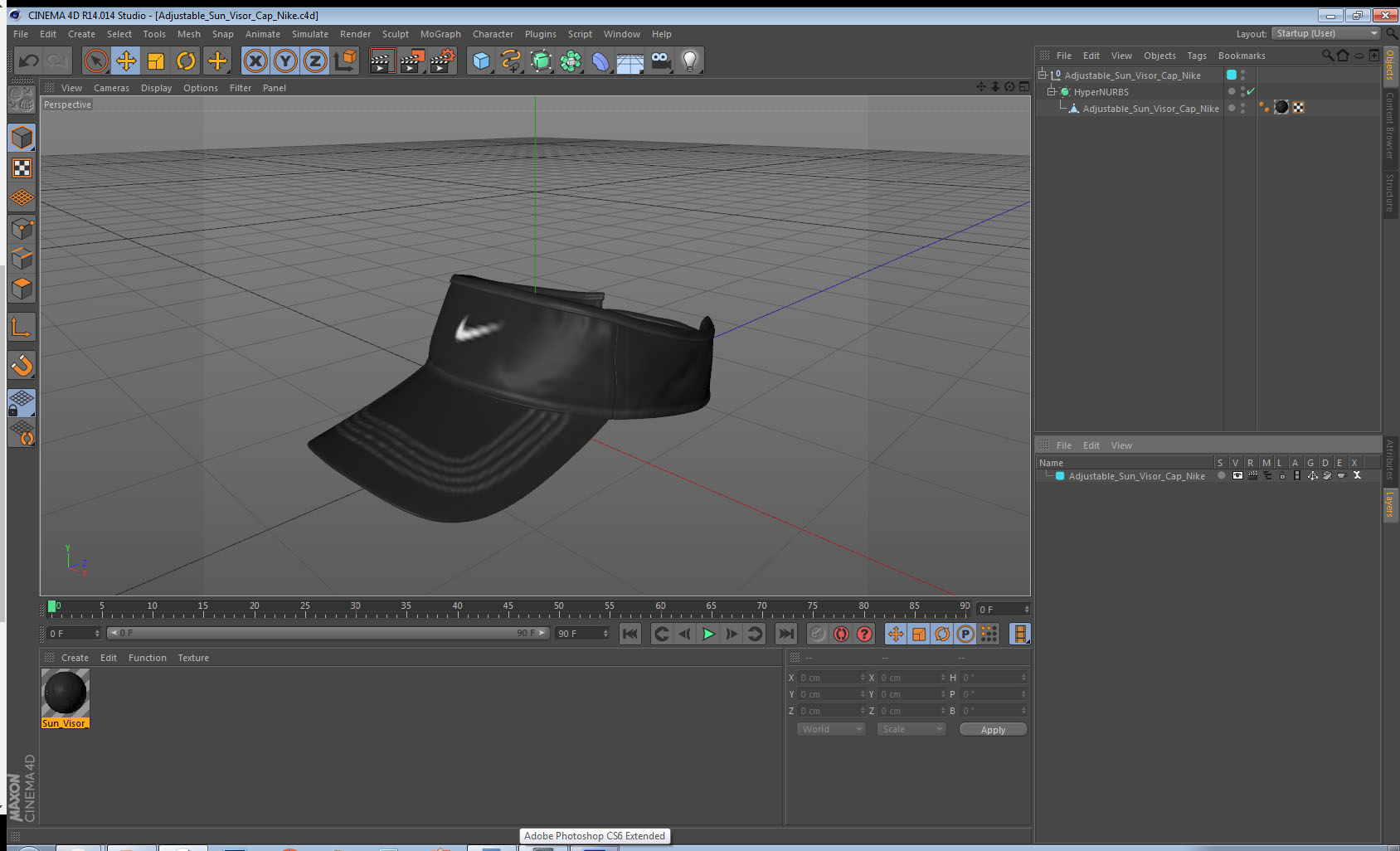Toggle snapping magnet icon
This screenshot has width=1400, height=851.
22,365
